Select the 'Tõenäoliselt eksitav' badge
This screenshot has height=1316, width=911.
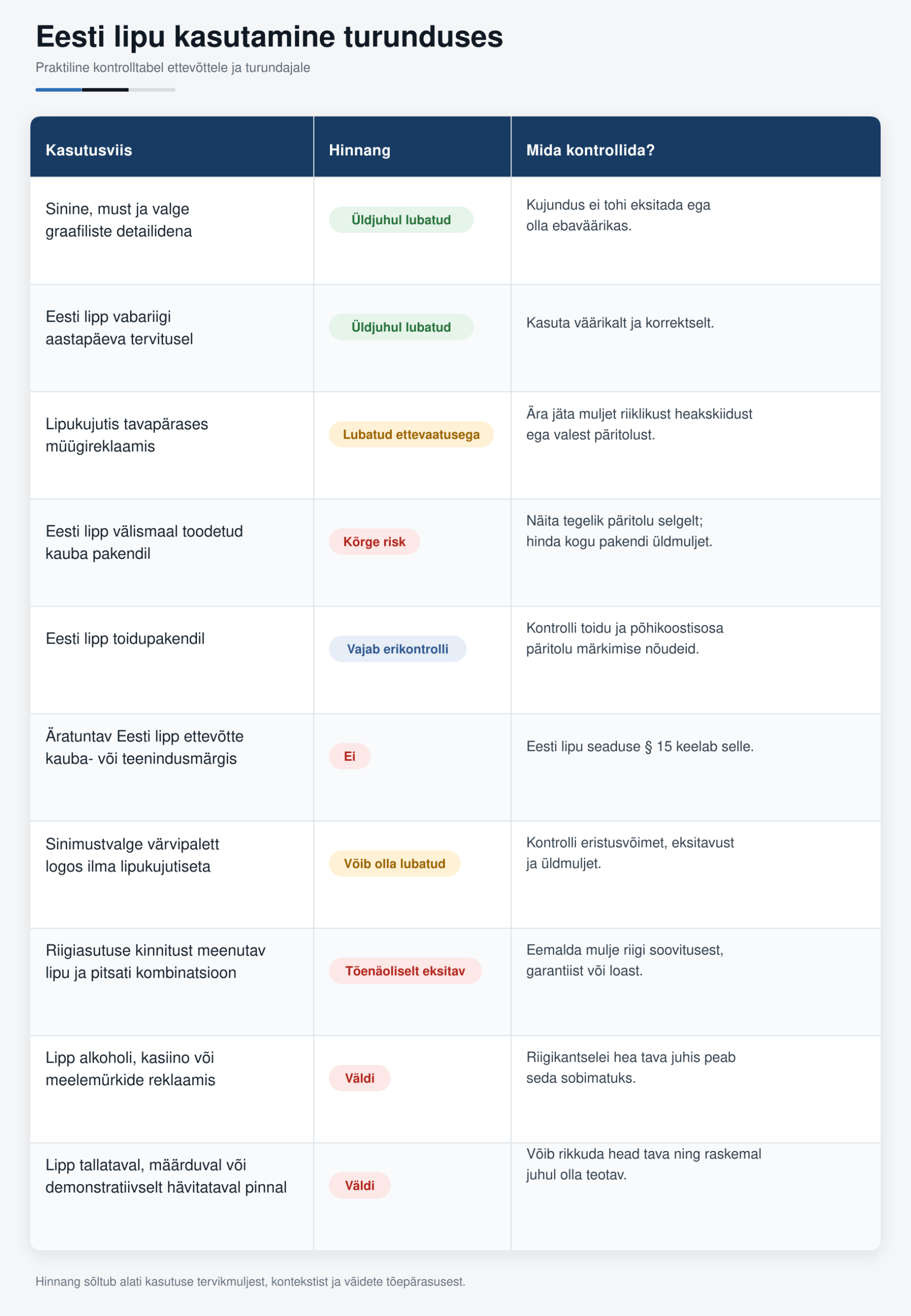(405, 971)
